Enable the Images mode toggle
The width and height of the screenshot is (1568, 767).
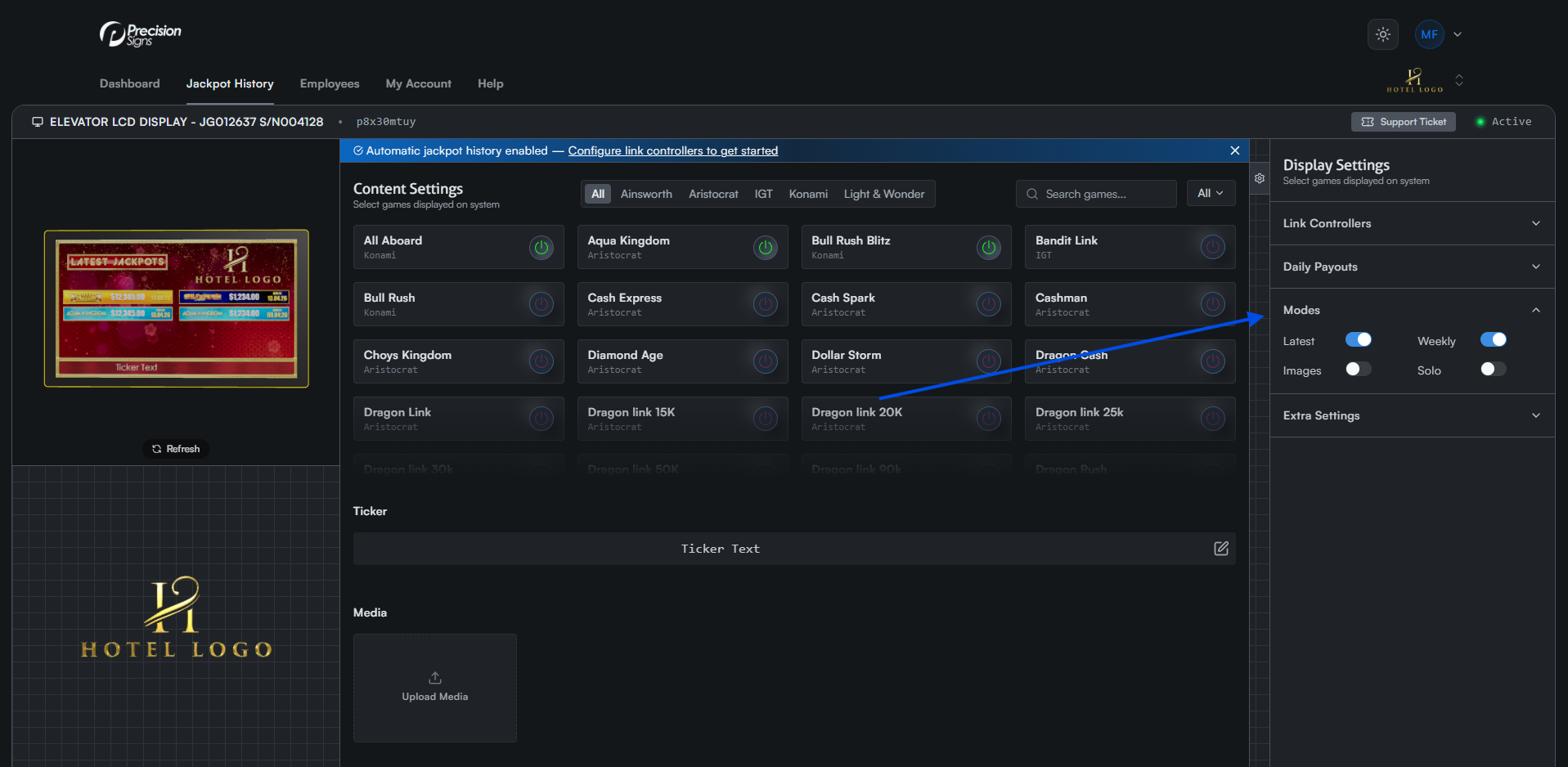point(1357,369)
